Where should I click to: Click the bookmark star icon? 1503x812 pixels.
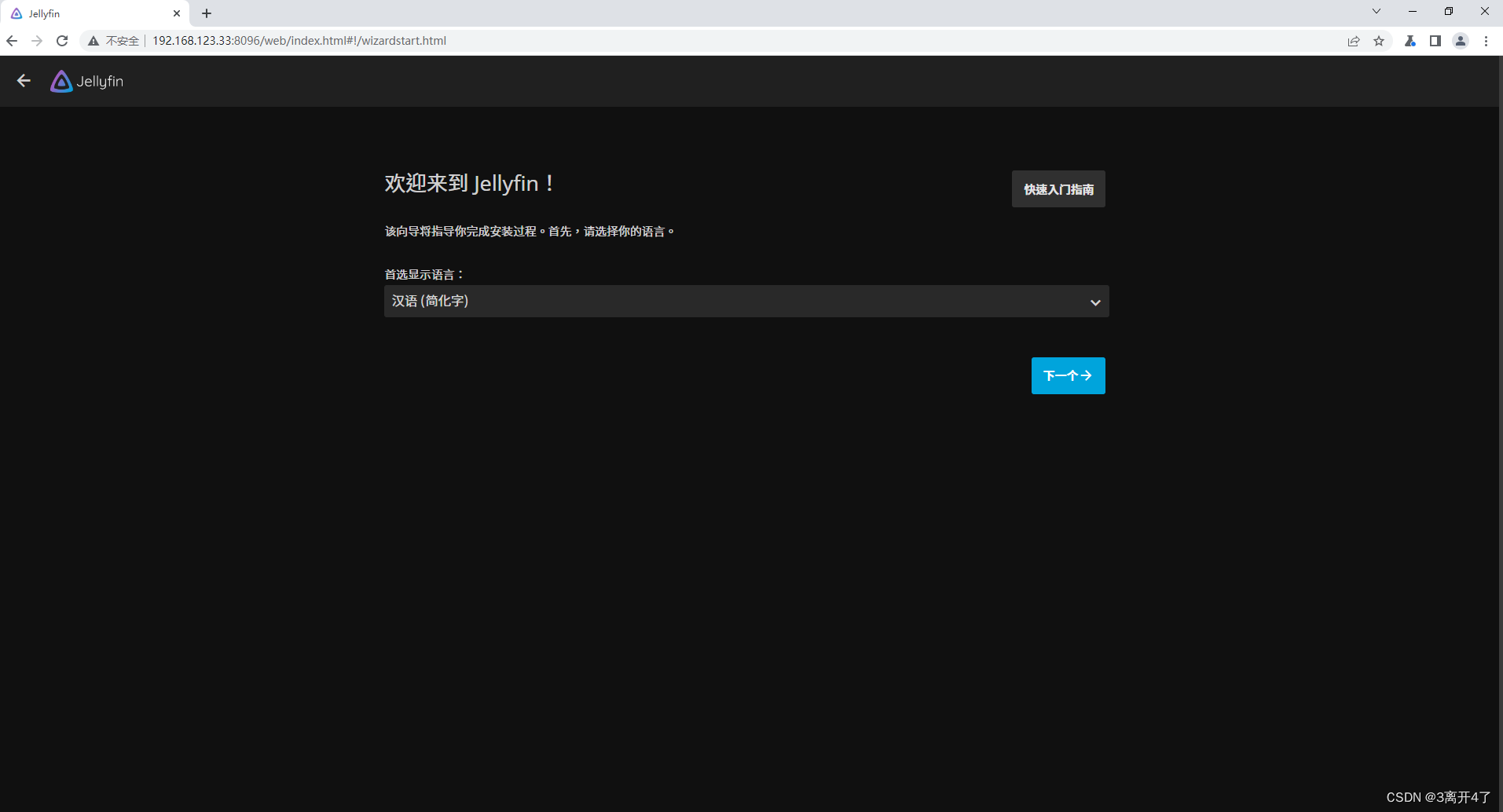(x=1380, y=41)
